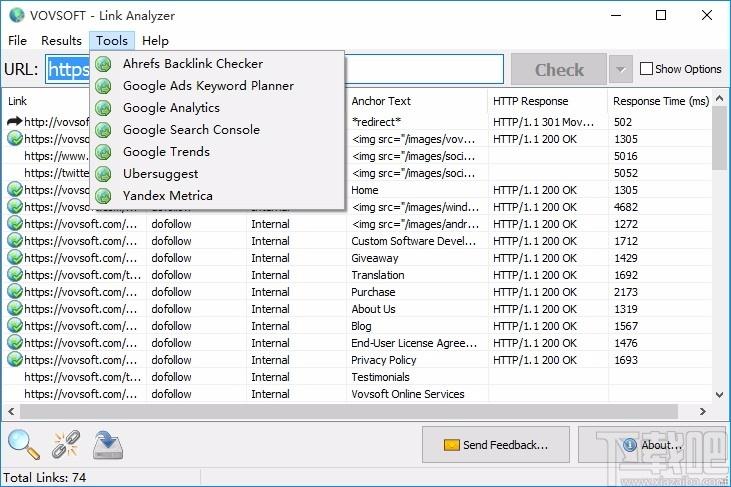This screenshot has height=487, width=731.
Task: Sort by Response Time (ms) column header
Action: [661, 101]
